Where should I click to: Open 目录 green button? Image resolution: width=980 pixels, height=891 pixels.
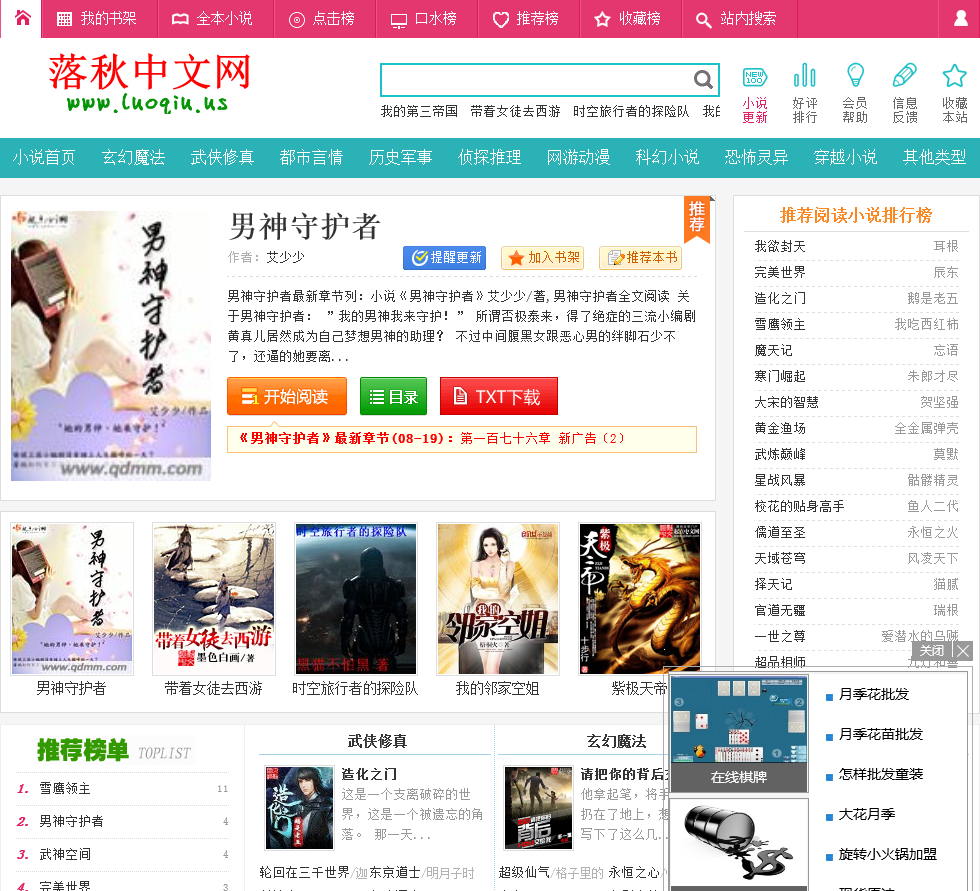click(393, 396)
